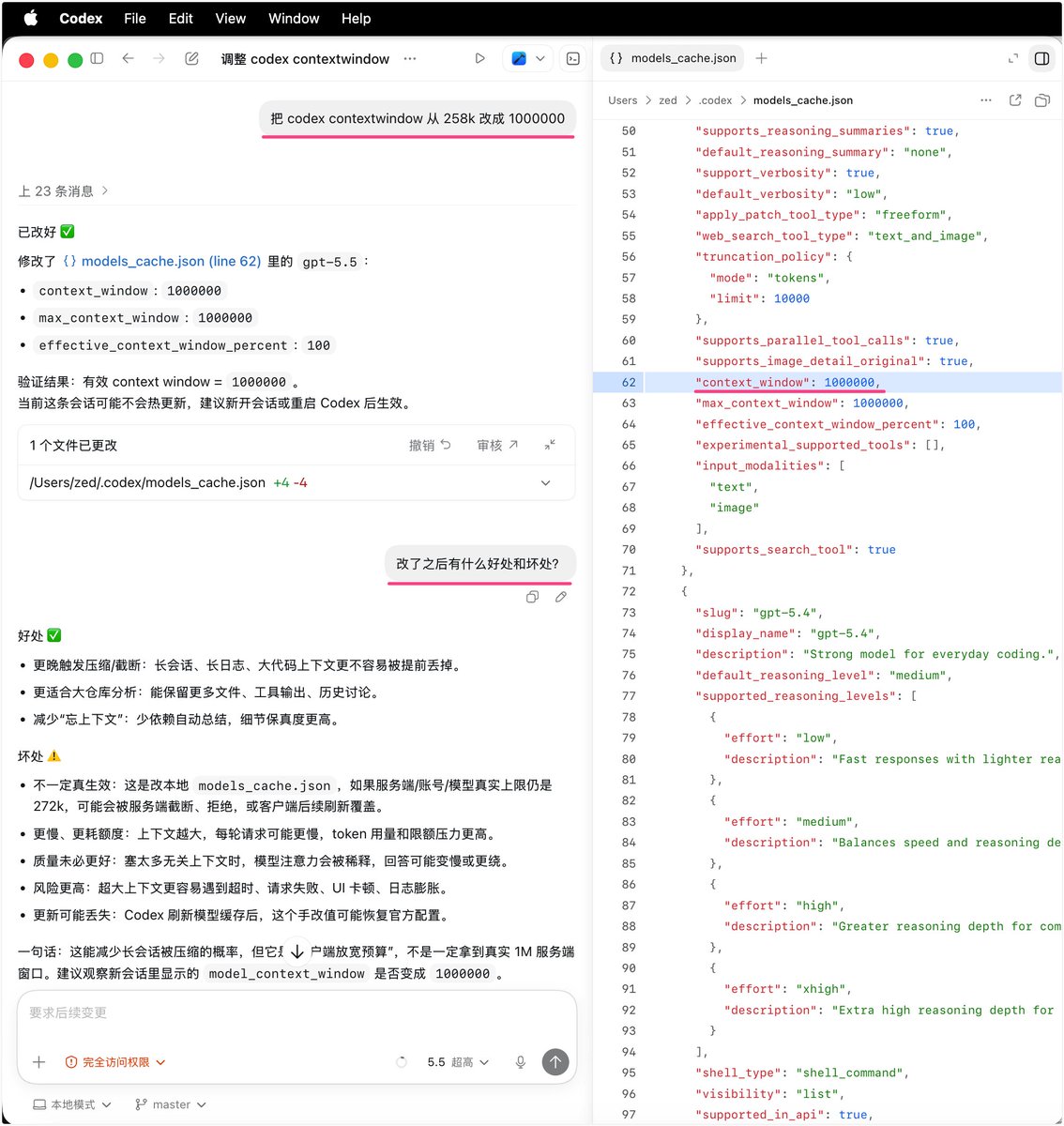Click the zed breadcrumb segment
This screenshot has width=1064, height=1126.
point(667,100)
